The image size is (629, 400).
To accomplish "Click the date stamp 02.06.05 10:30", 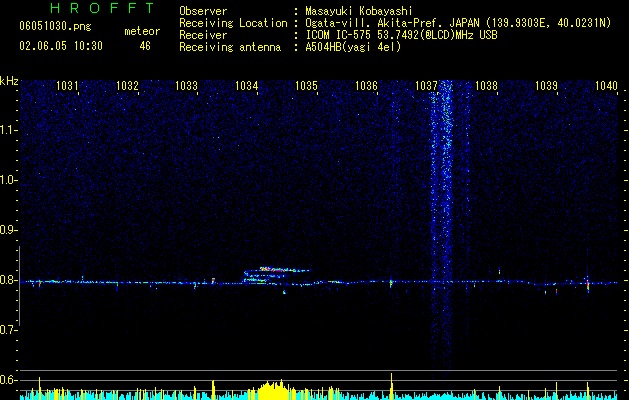I will [x=61, y=46].
